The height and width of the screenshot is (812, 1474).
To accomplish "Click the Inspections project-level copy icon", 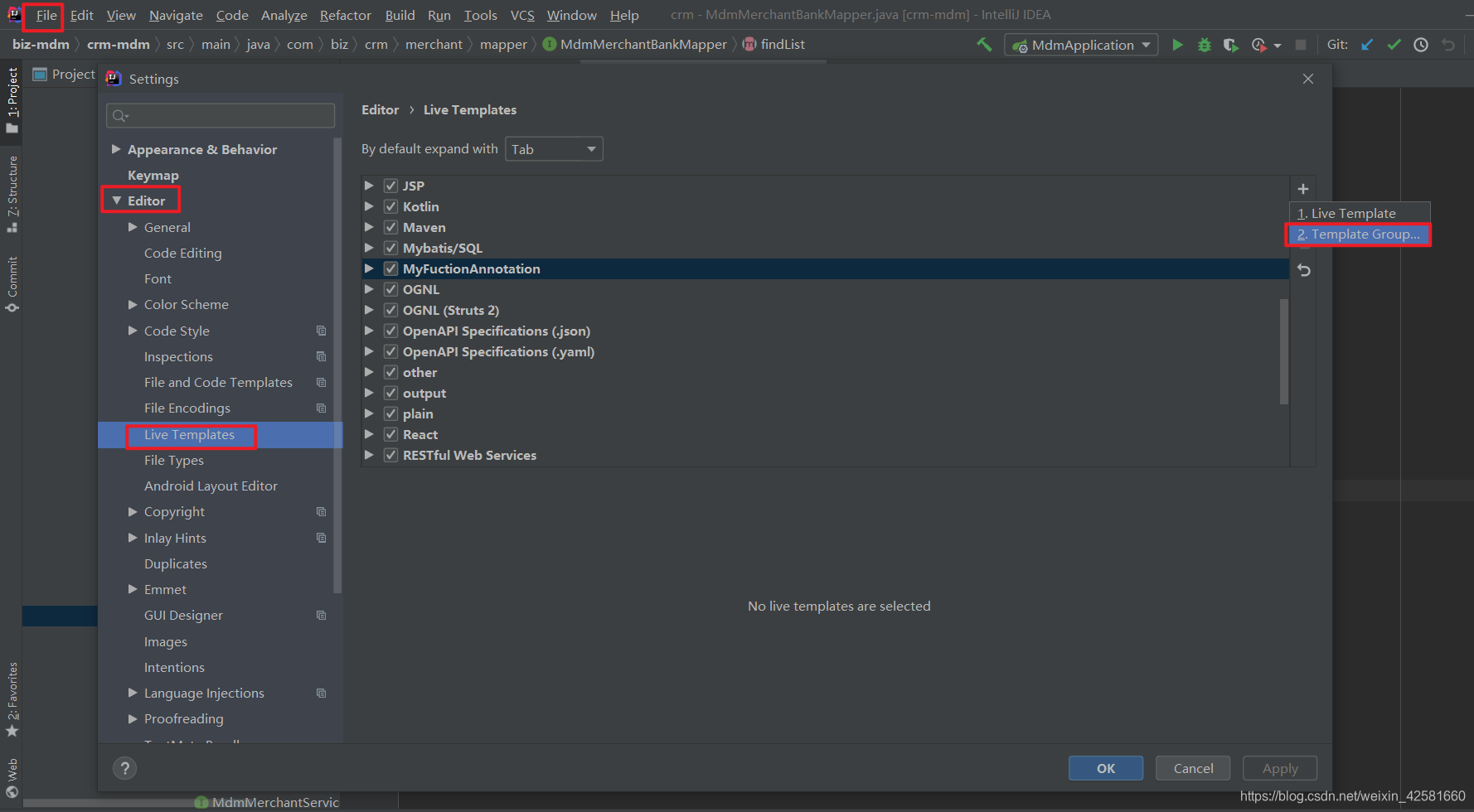I will (322, 356).
